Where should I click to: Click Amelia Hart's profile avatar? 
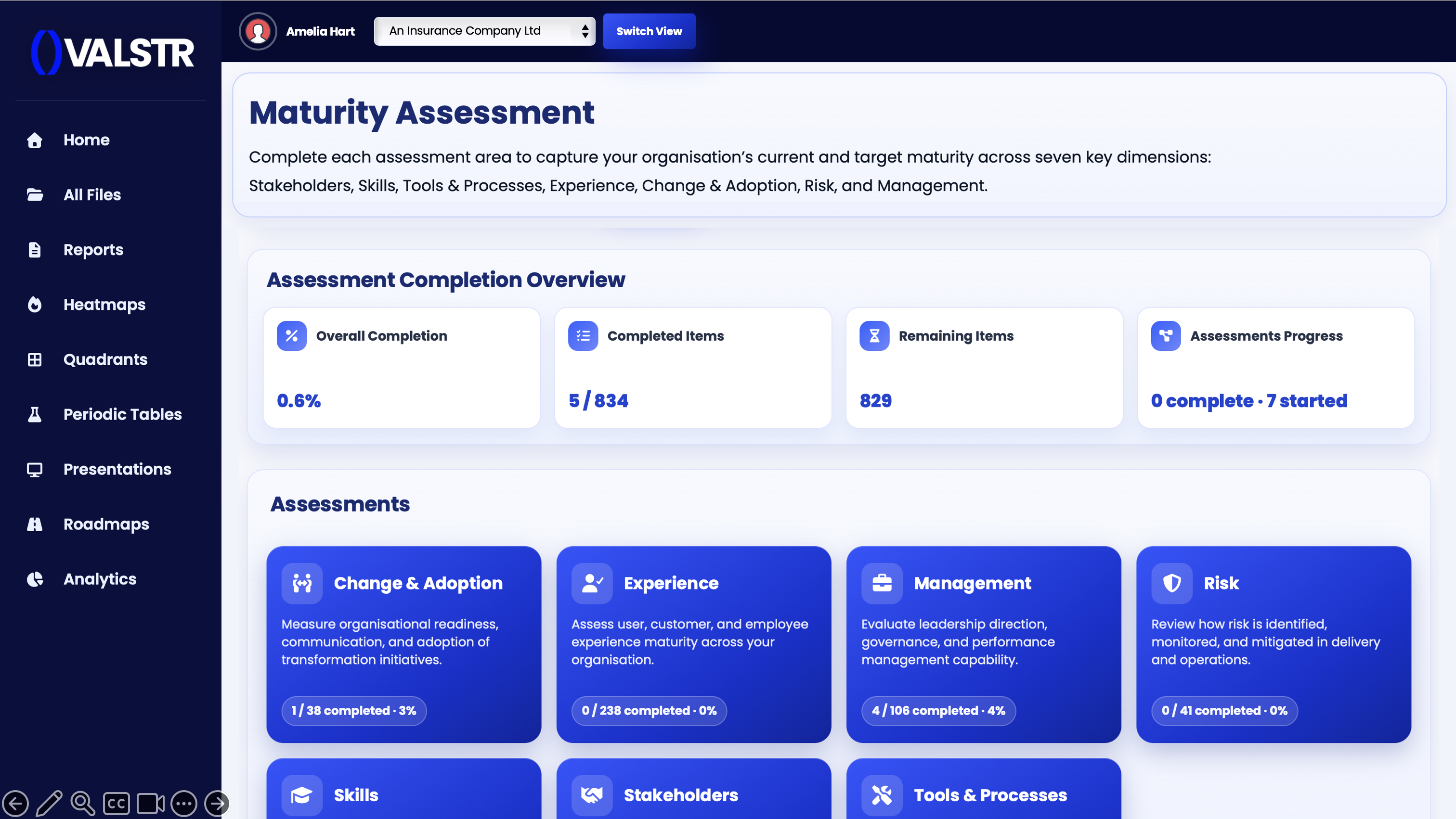click(x=258, y=31)
